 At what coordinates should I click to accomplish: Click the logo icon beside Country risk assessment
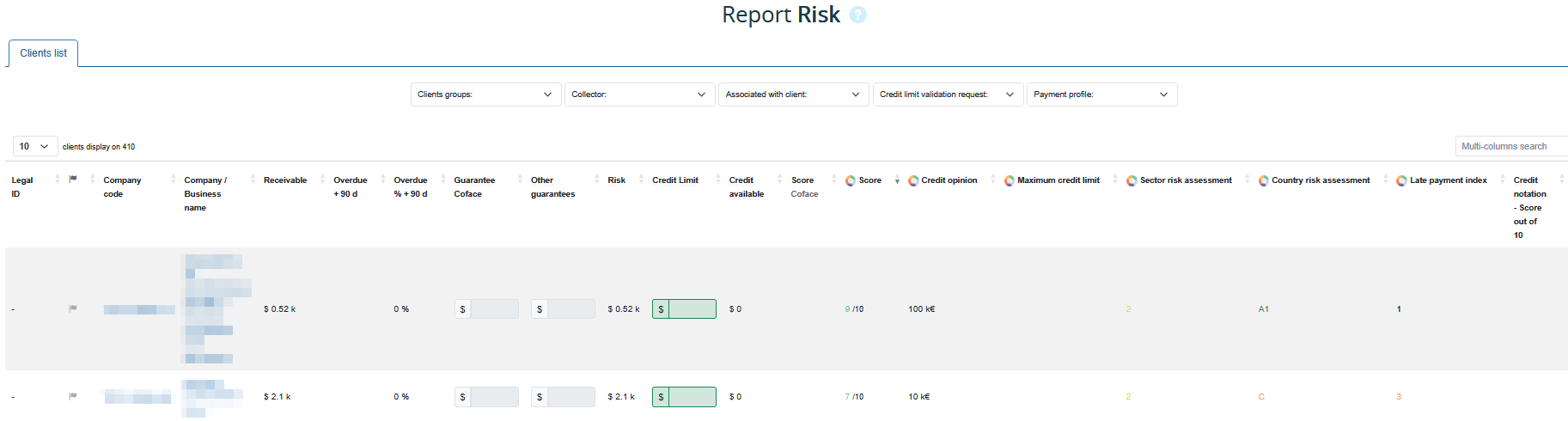coord(1264,180)
